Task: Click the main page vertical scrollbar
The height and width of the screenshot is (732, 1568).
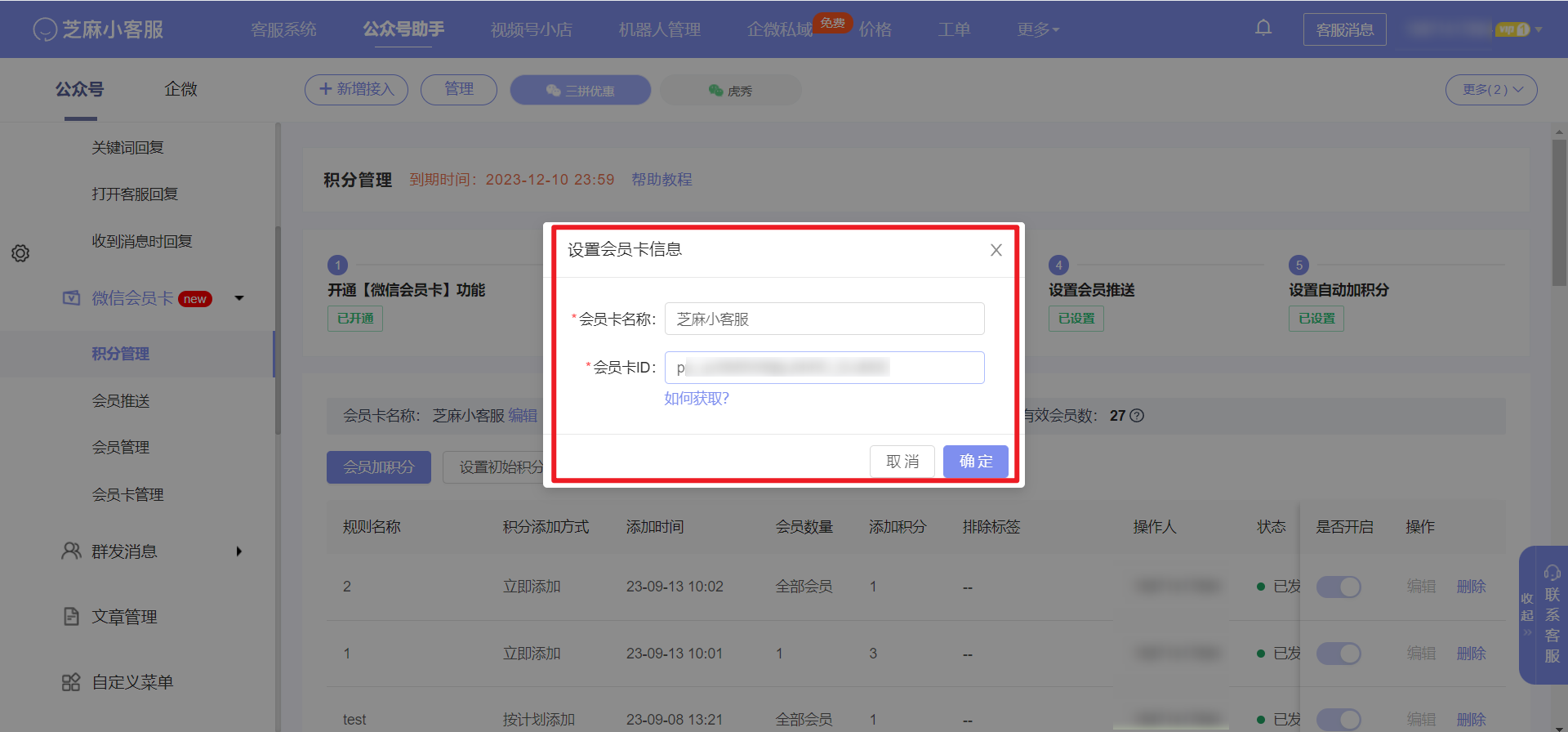Action: (1559, 212)
